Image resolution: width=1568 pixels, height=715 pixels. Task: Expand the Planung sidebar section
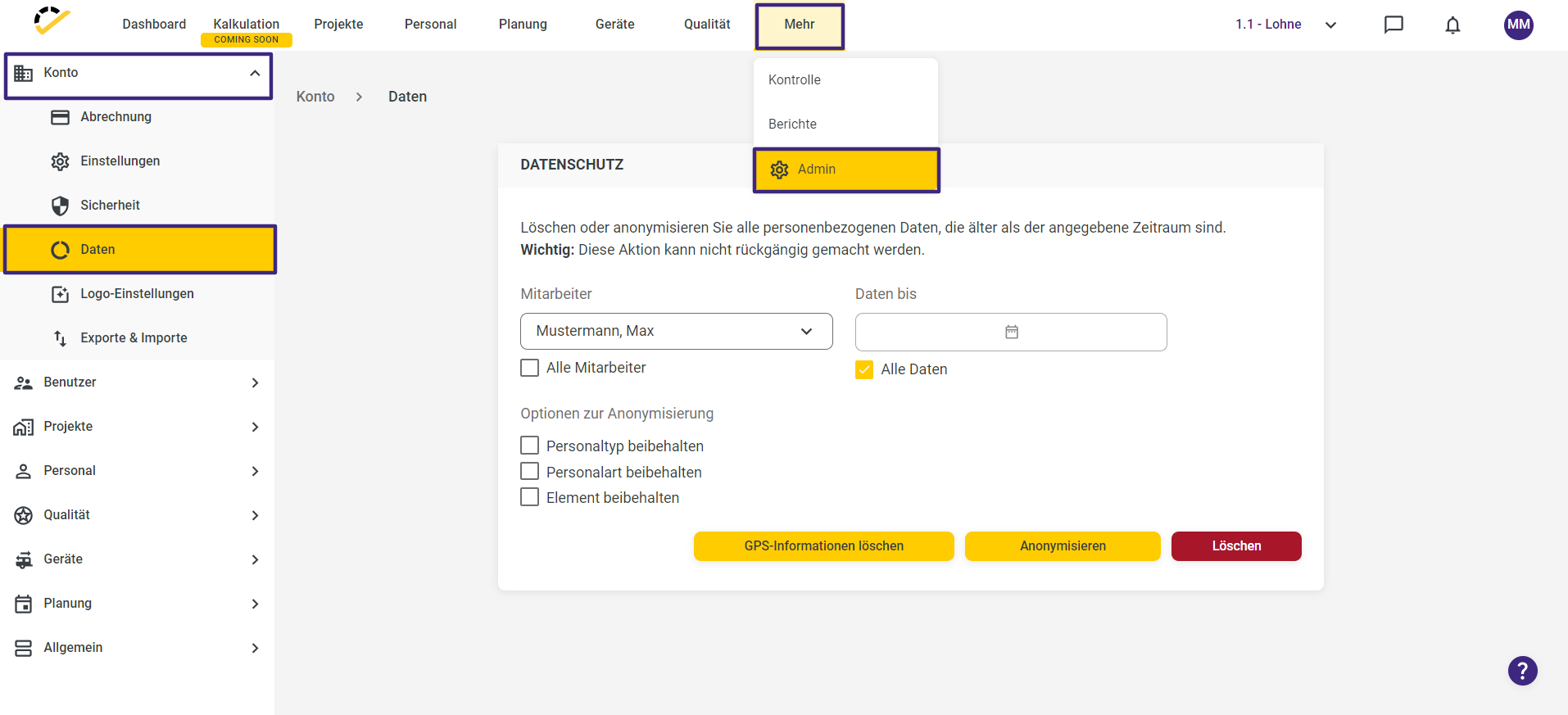point(255,604)
